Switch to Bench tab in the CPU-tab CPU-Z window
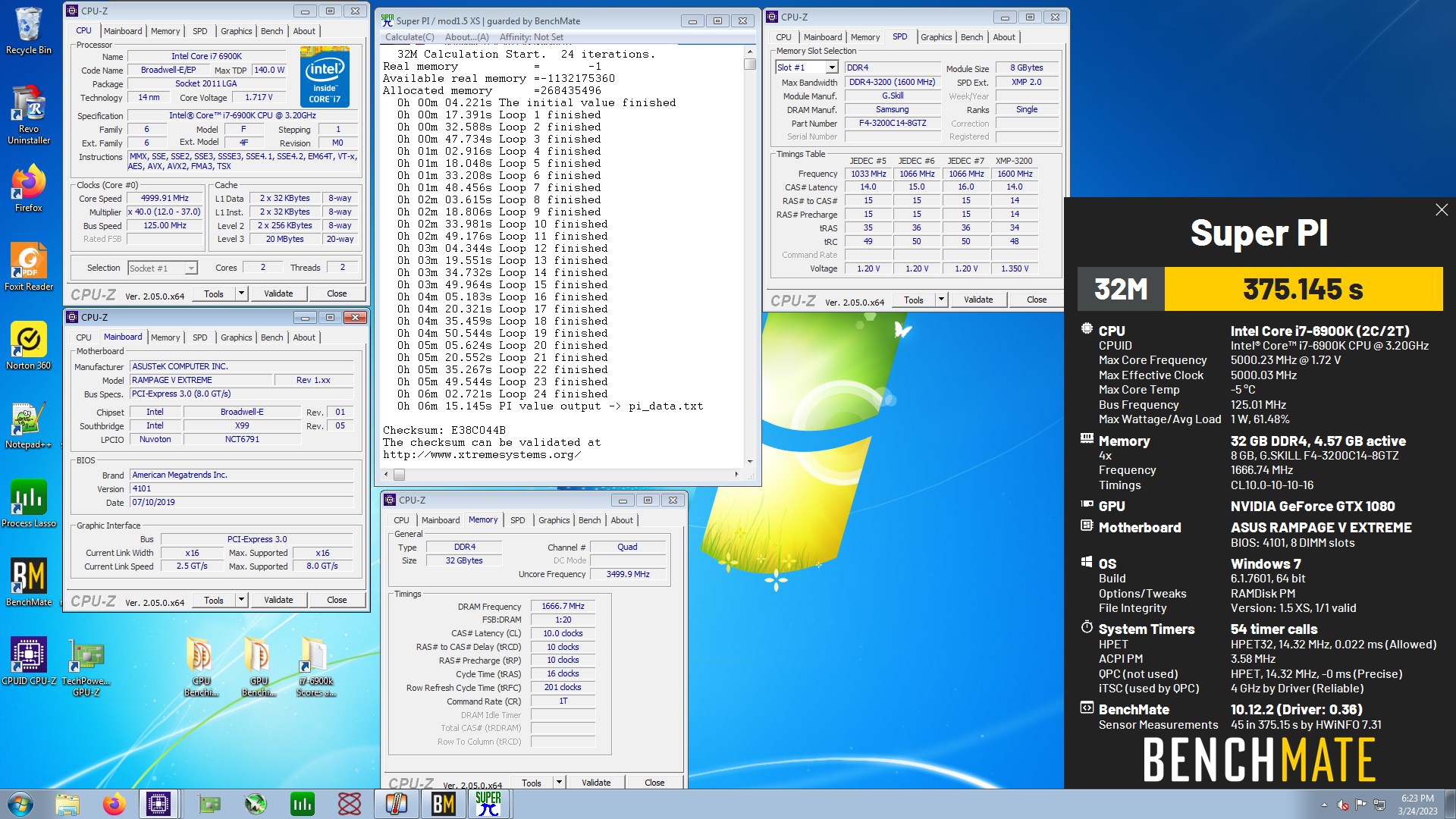 [271, 31]
